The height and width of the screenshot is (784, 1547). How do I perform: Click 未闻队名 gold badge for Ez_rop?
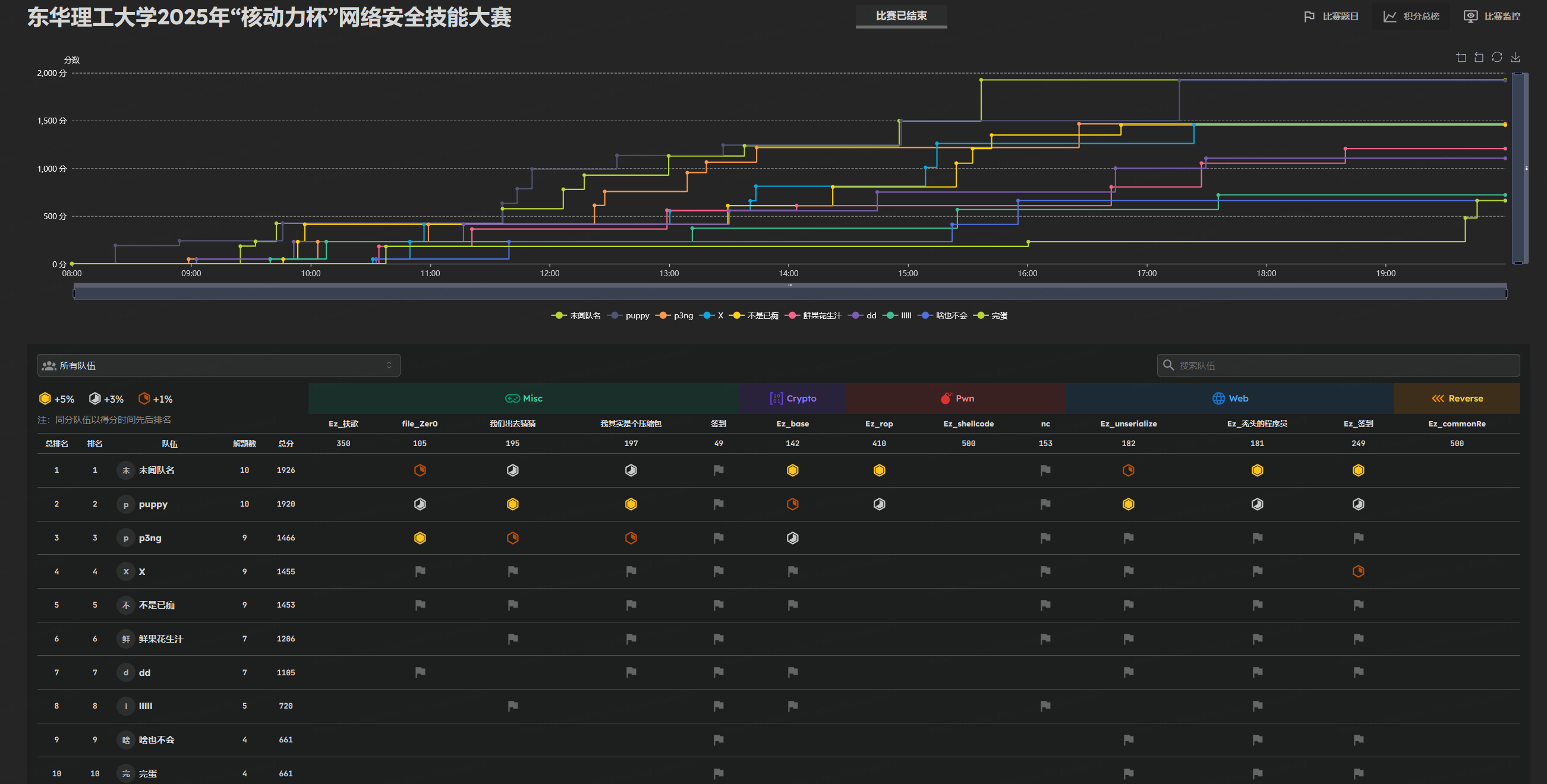coord(878,470)
